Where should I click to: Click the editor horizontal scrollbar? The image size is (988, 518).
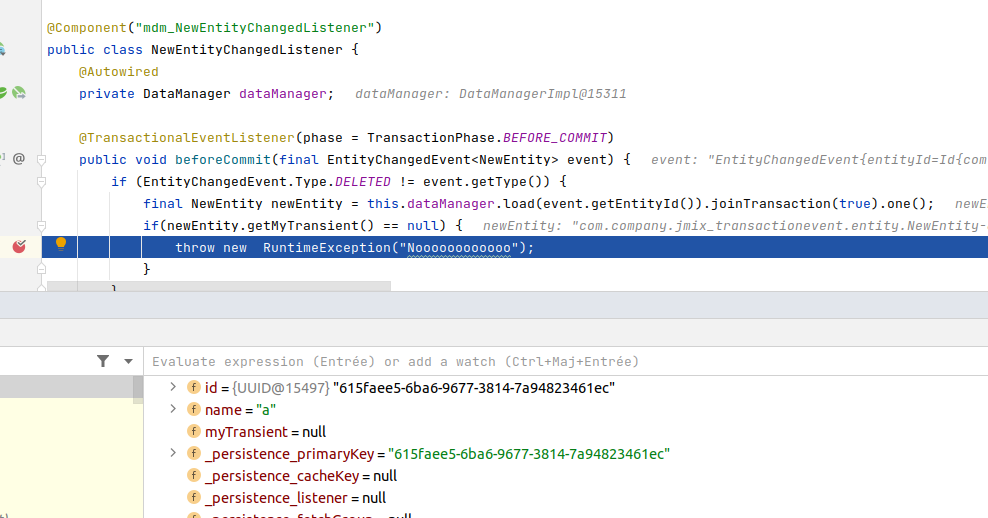[x=219, y=286]
